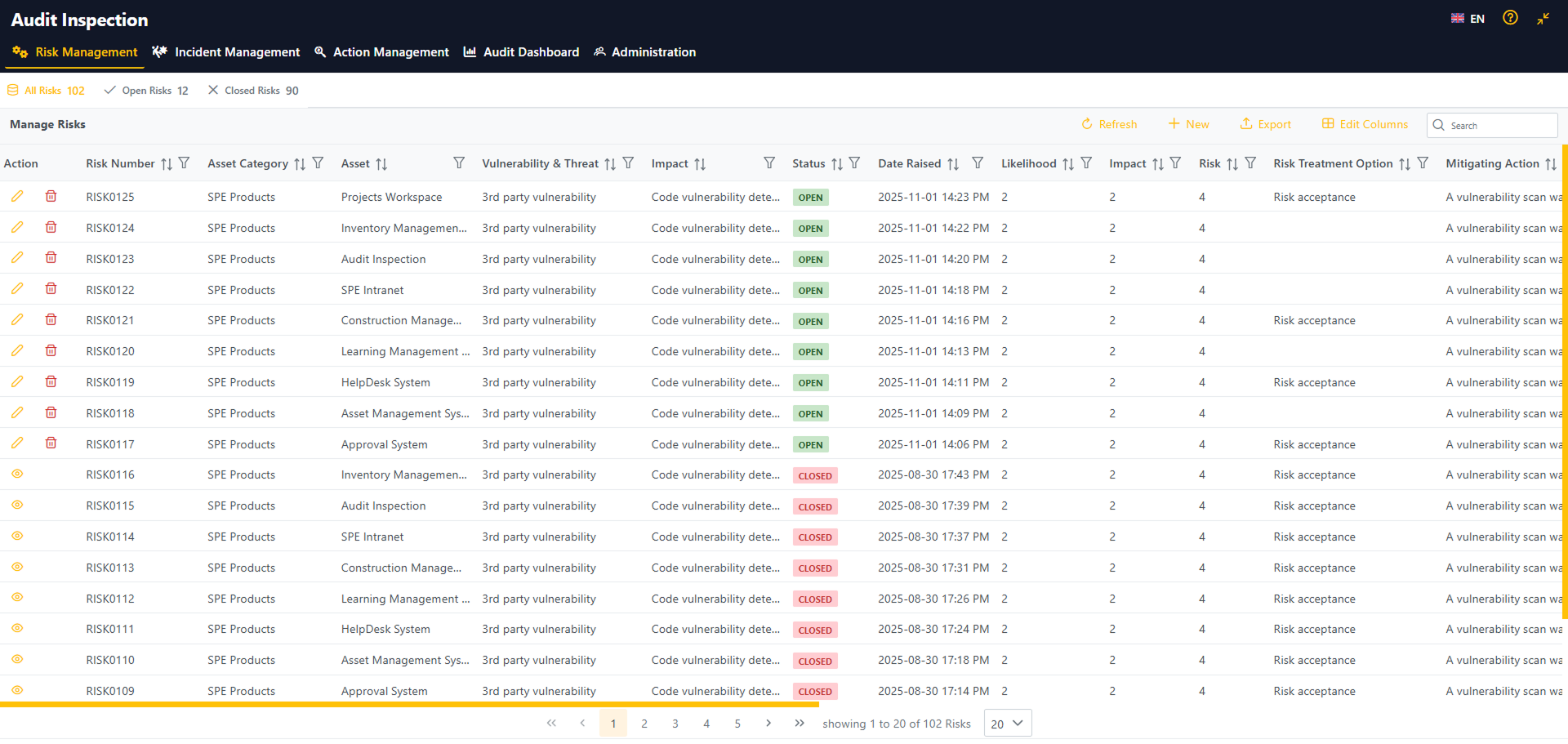1568x744 pixels.
Task: Click the Export button
Action: (x=1266, y=124)
